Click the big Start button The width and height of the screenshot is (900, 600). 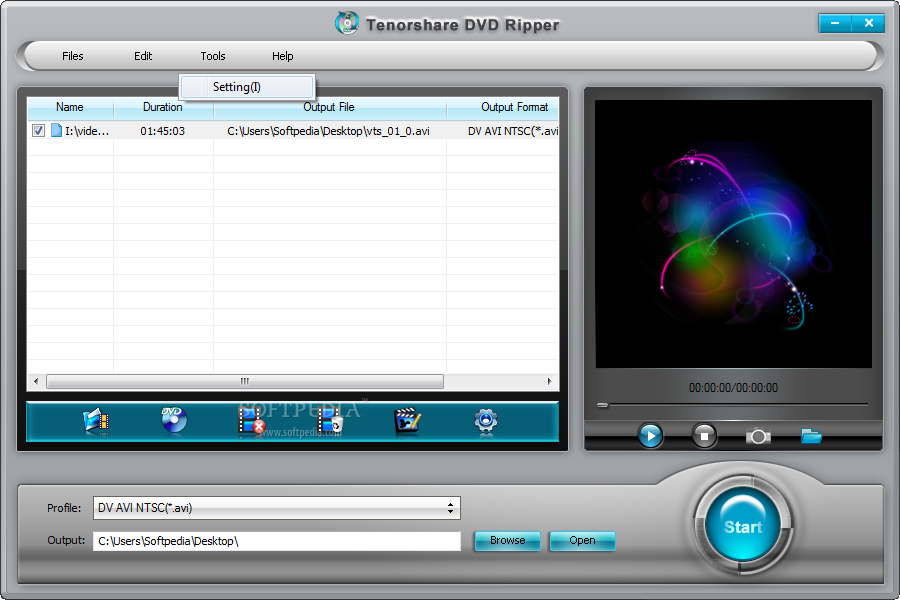coord(743,526)
